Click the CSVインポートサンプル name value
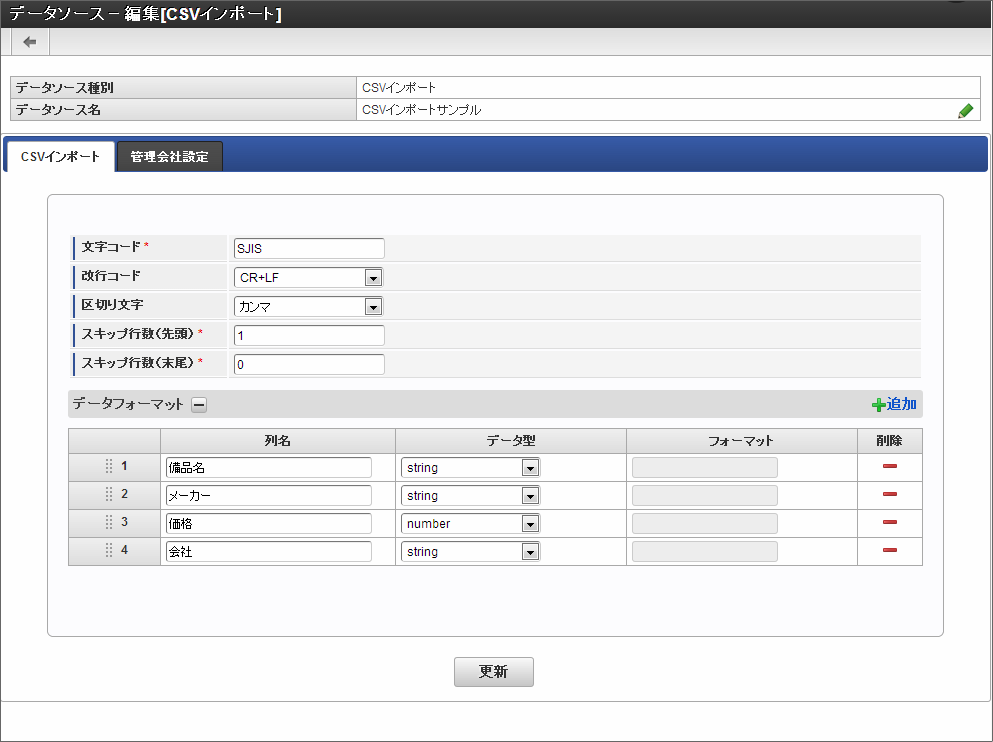The width and height of the screenshot is (993, 742). click(x=422, y=110)
